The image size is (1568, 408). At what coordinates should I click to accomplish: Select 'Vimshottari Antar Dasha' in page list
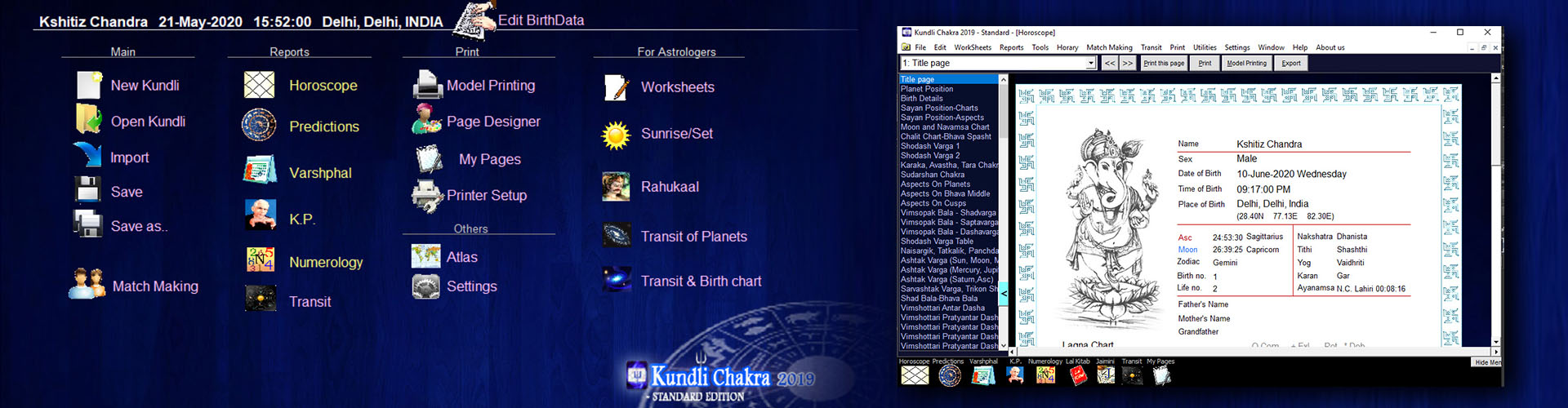click(x=949, y=308)
